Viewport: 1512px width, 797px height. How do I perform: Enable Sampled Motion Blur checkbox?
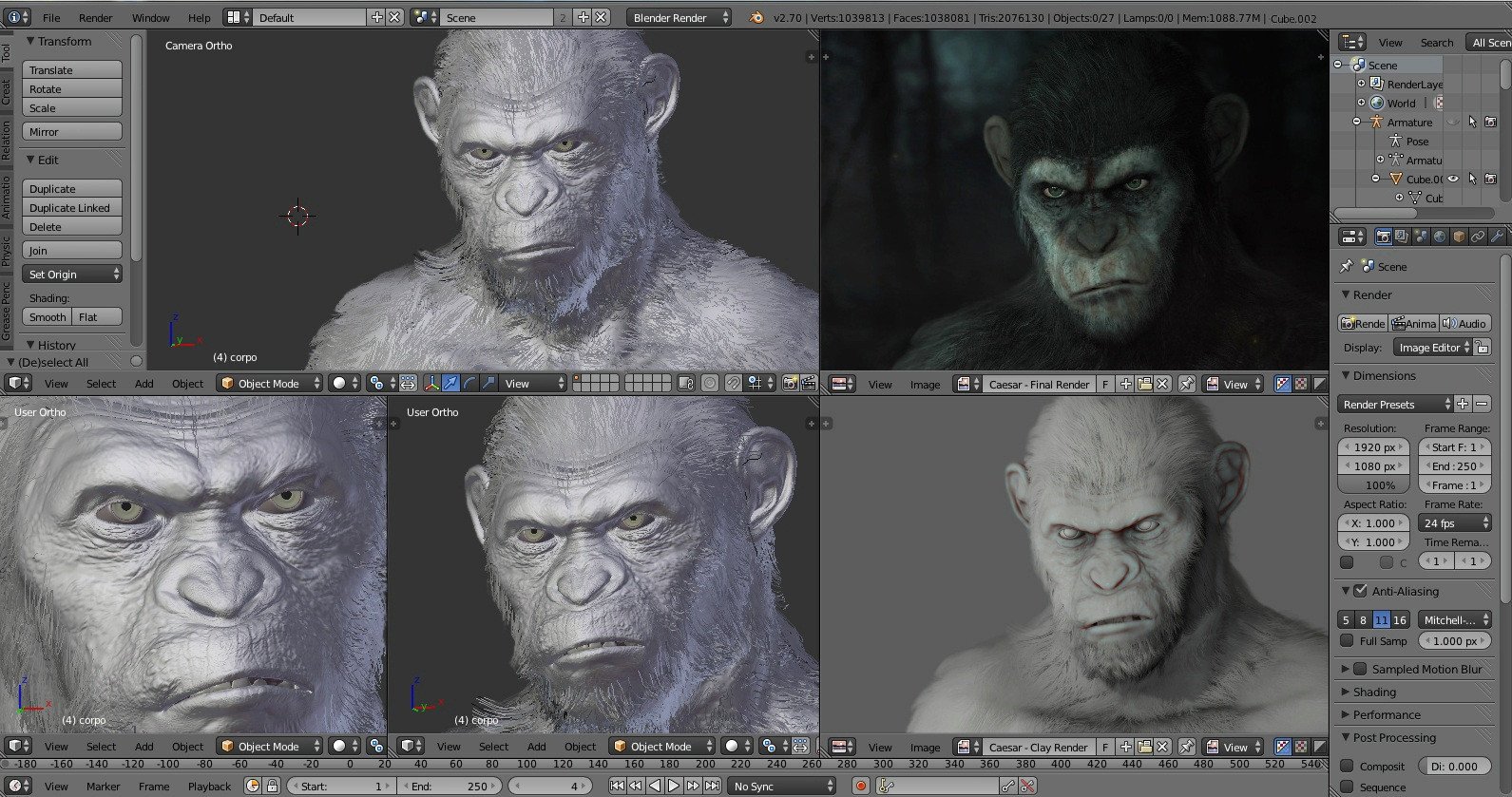click(x=1361, y=669)
